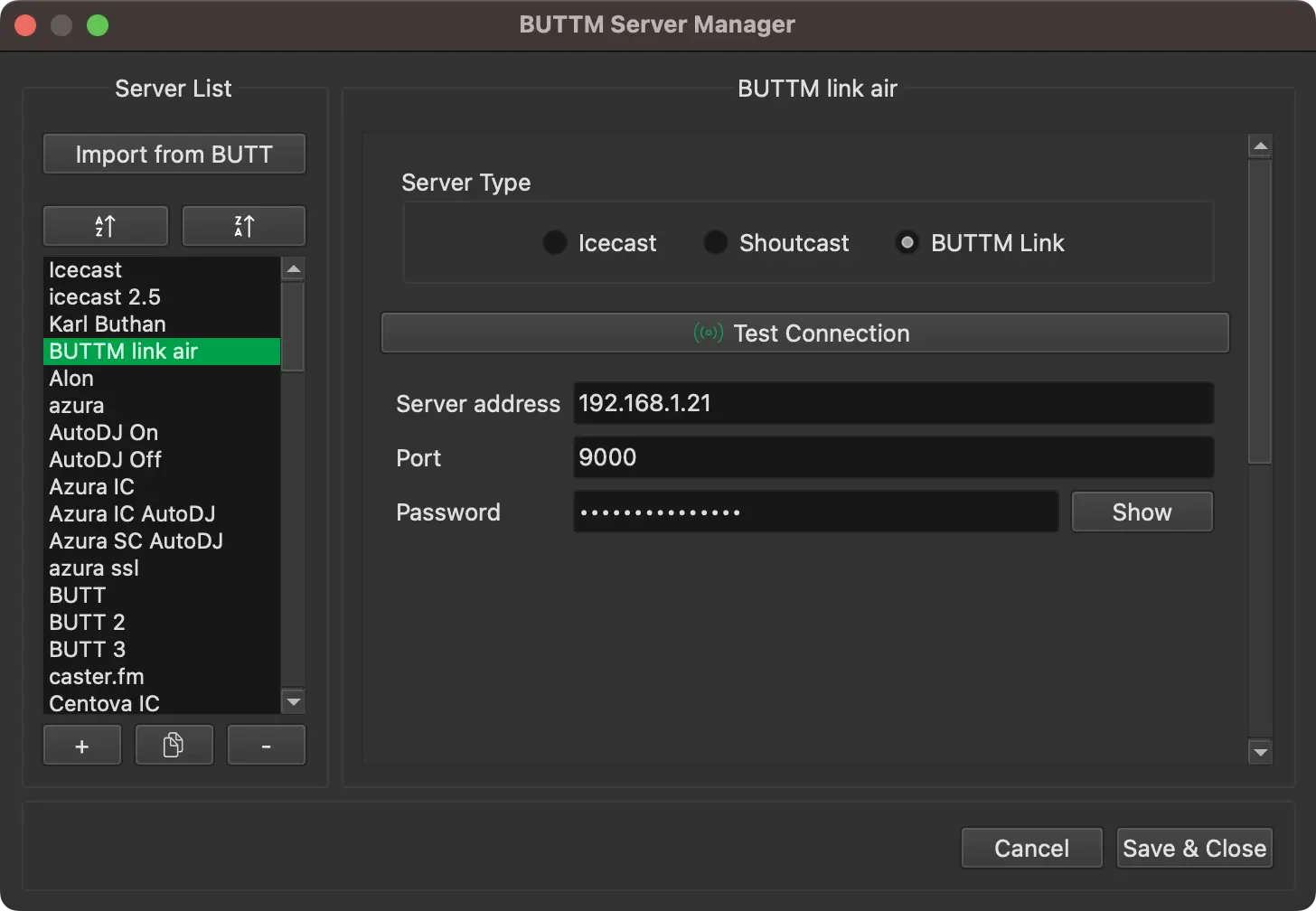Click into the Port field

(893, 457)
